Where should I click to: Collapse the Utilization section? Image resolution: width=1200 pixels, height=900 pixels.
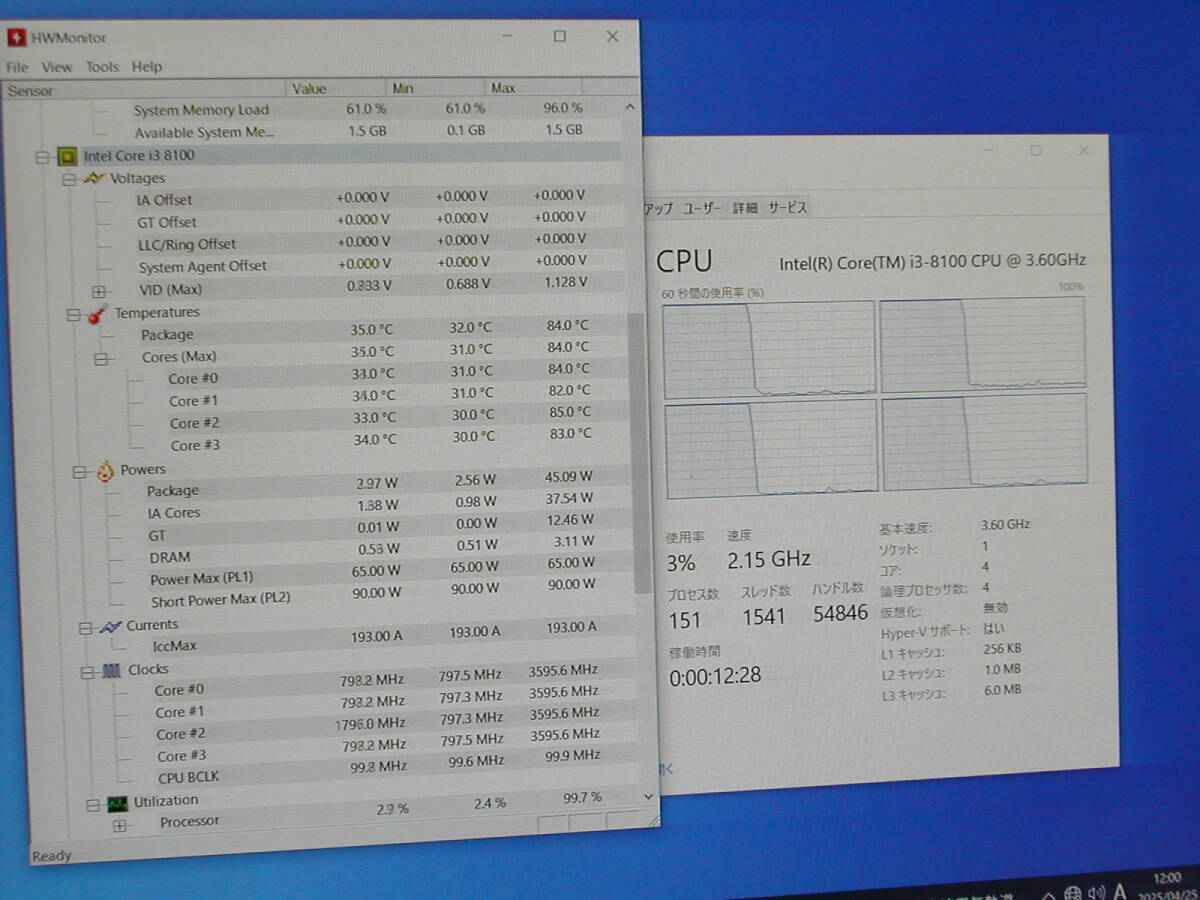point(93,803)
